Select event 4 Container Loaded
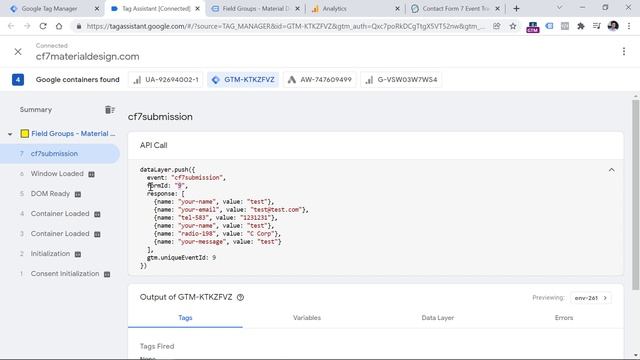 60,214
